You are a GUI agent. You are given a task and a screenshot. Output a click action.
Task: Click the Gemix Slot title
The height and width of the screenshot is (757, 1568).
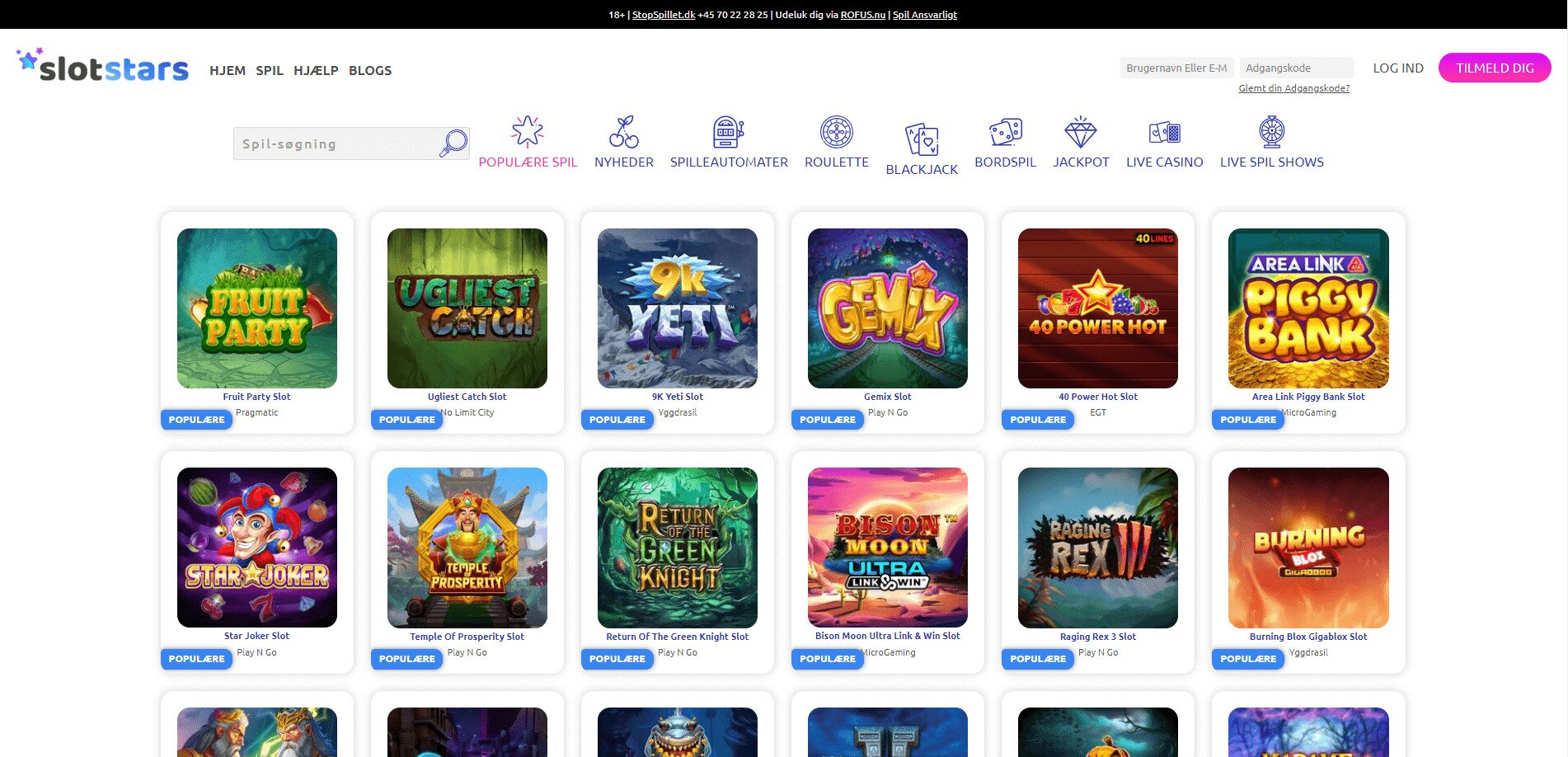[888, 397]
